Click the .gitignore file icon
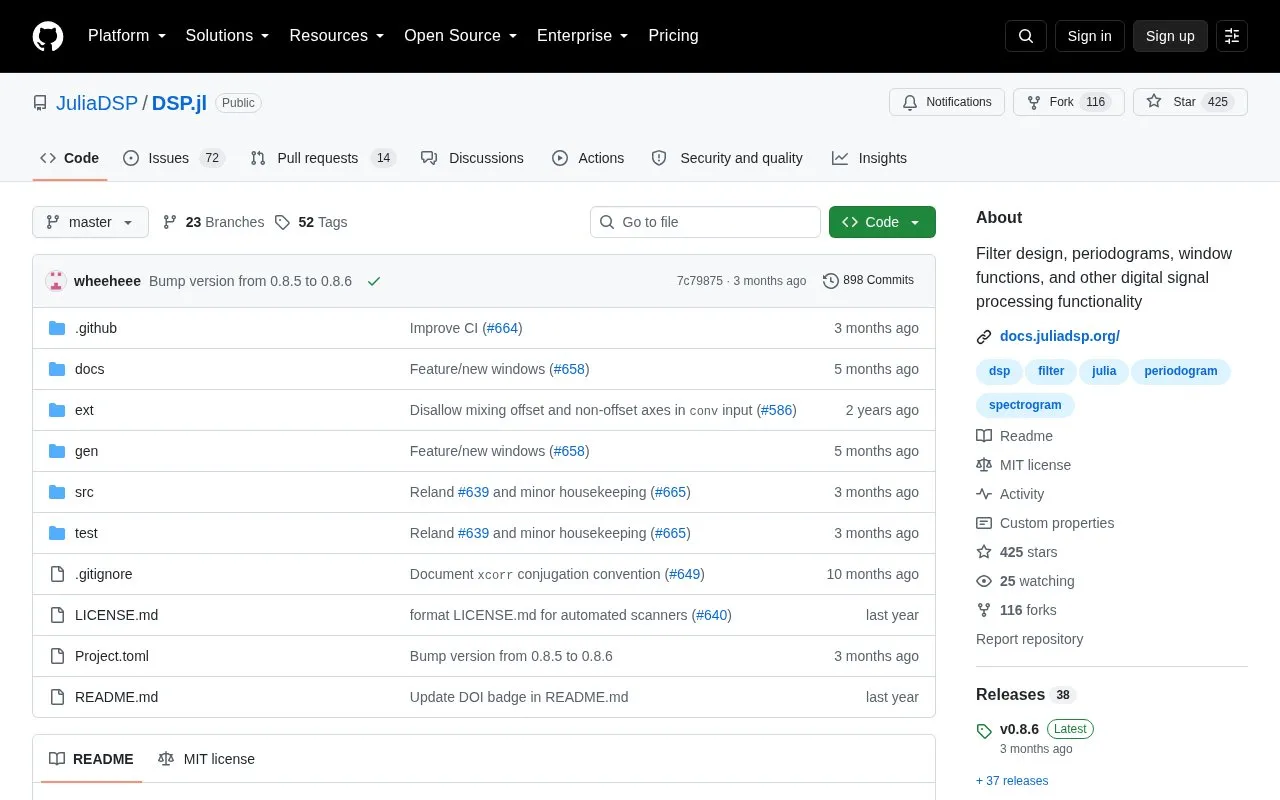The image size is (1280, 800). pos(57,574)
